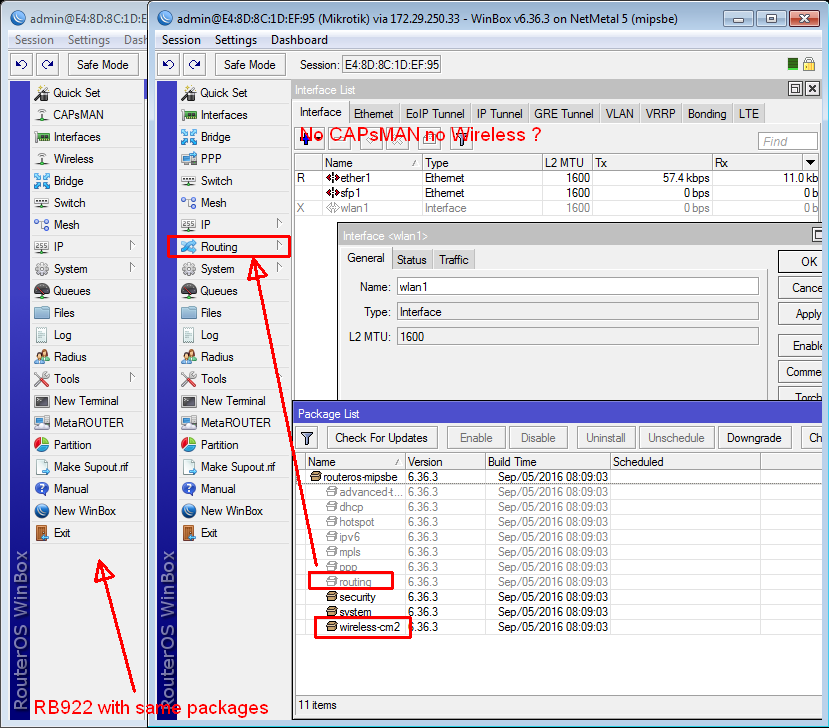Click the padlock icon near Session field
Viewport: 829px width, 728px height.
coord(809,64)
